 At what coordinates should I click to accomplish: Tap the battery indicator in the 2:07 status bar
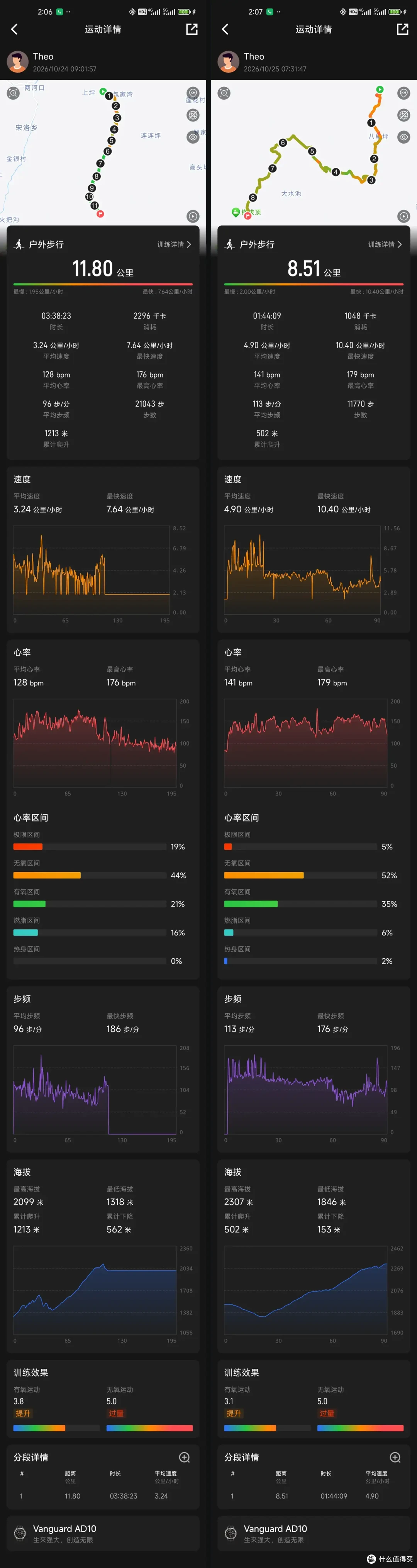395,12
